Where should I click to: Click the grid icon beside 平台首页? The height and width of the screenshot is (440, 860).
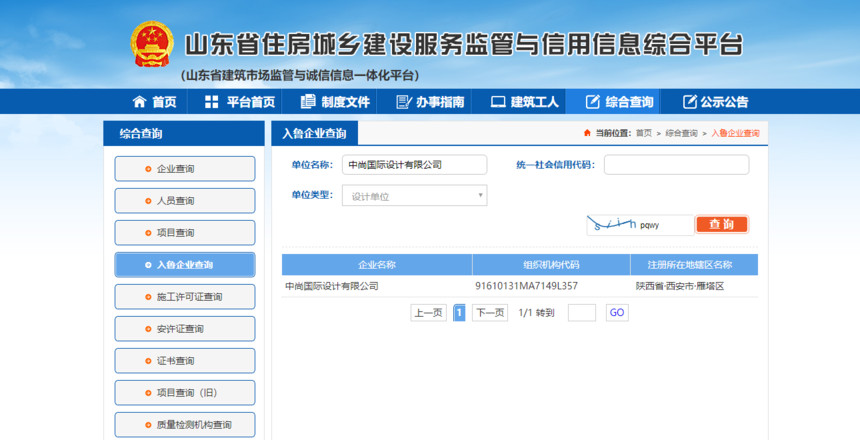211,102
